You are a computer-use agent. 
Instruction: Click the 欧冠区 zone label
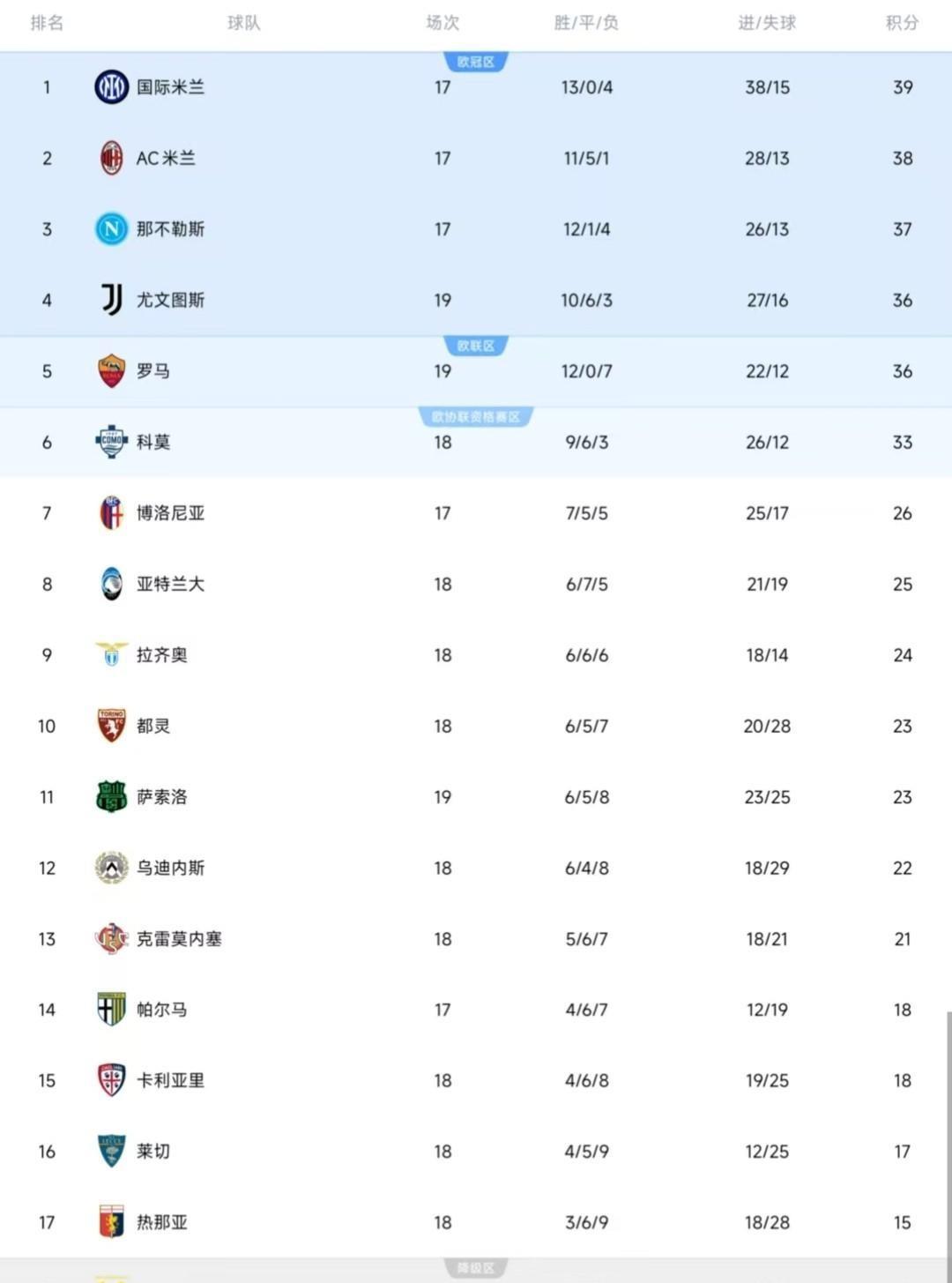click(476, 63)
